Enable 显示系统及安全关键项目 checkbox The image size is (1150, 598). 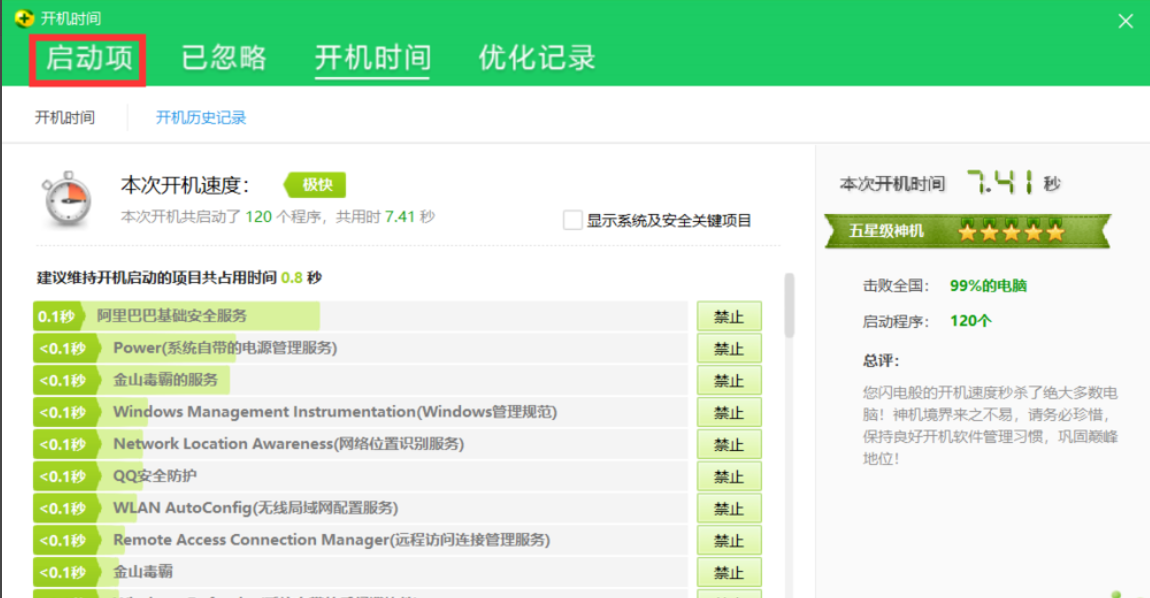[572, 220]
